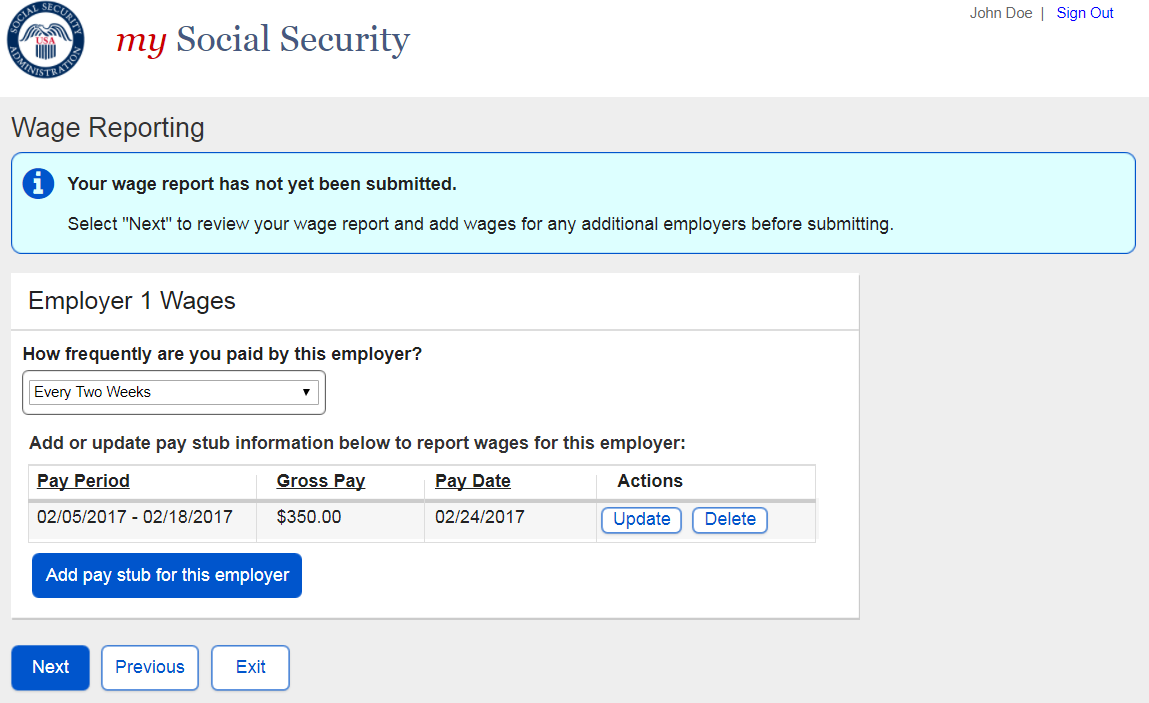Sort by Pay Date column header

pos(473,481)
